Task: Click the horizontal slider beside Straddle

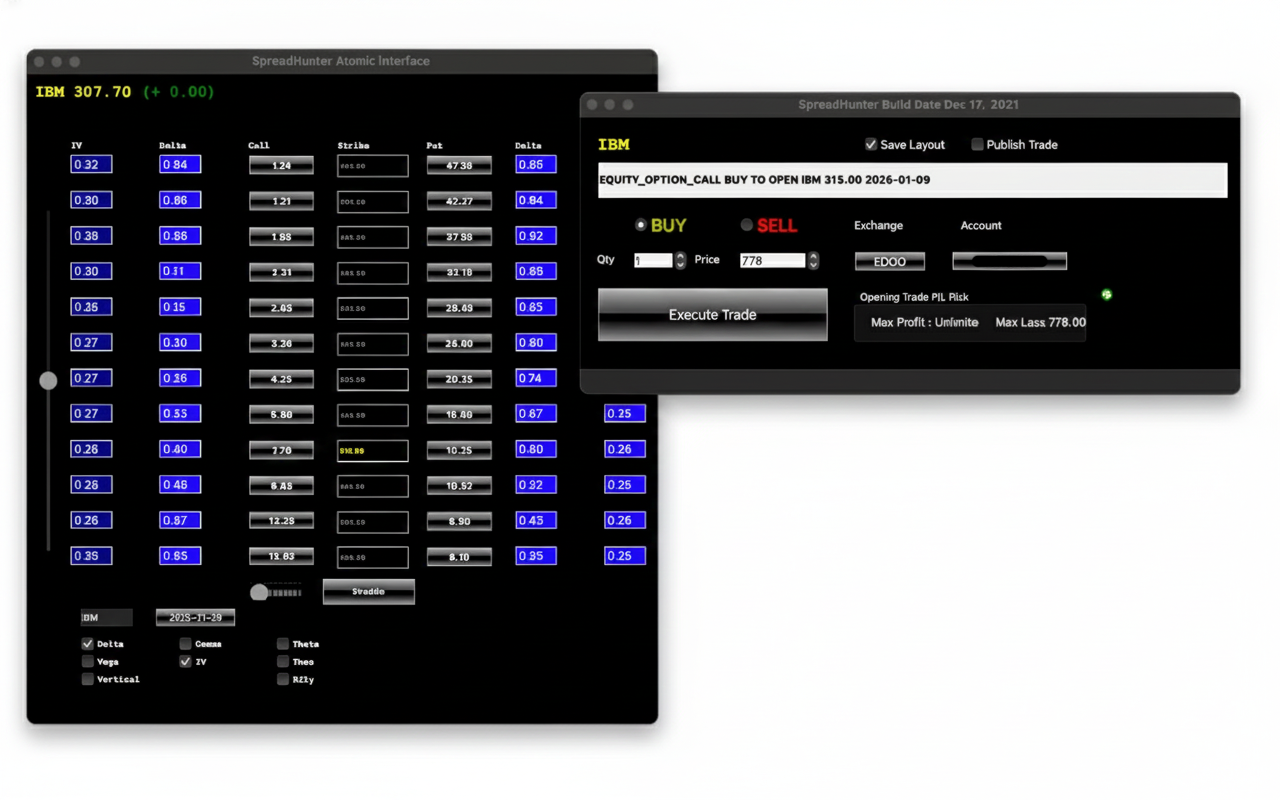Action: [276, 592]
